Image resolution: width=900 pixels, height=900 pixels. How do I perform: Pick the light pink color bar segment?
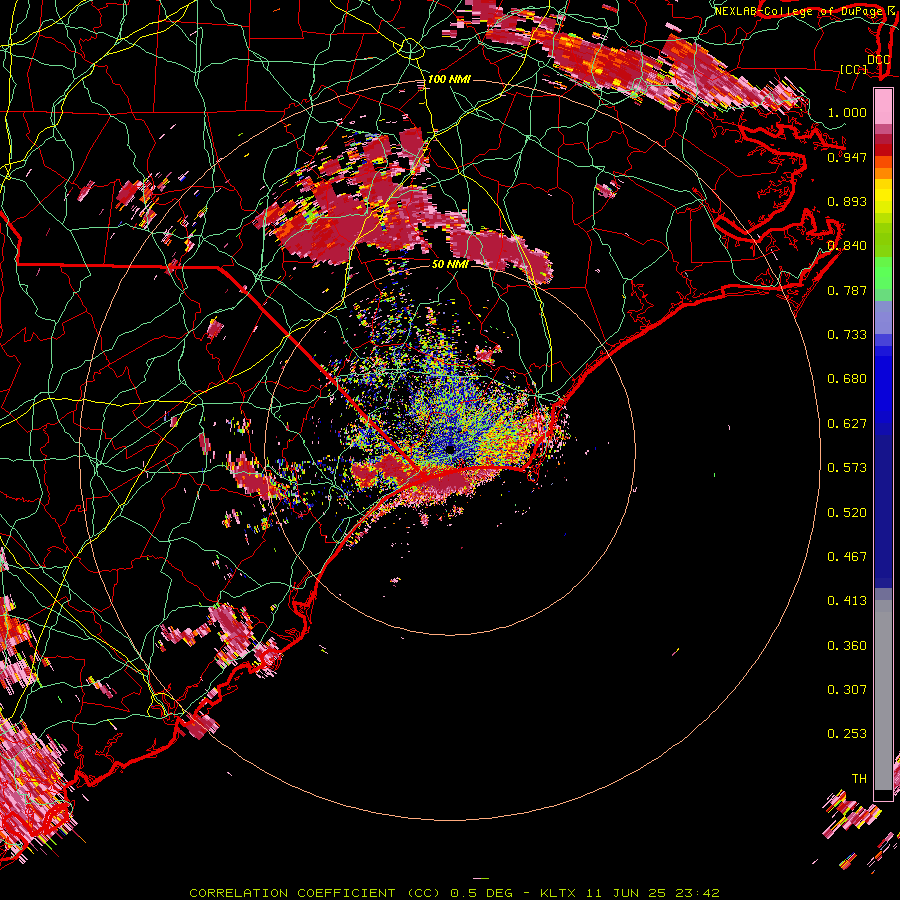pos(883,106)
